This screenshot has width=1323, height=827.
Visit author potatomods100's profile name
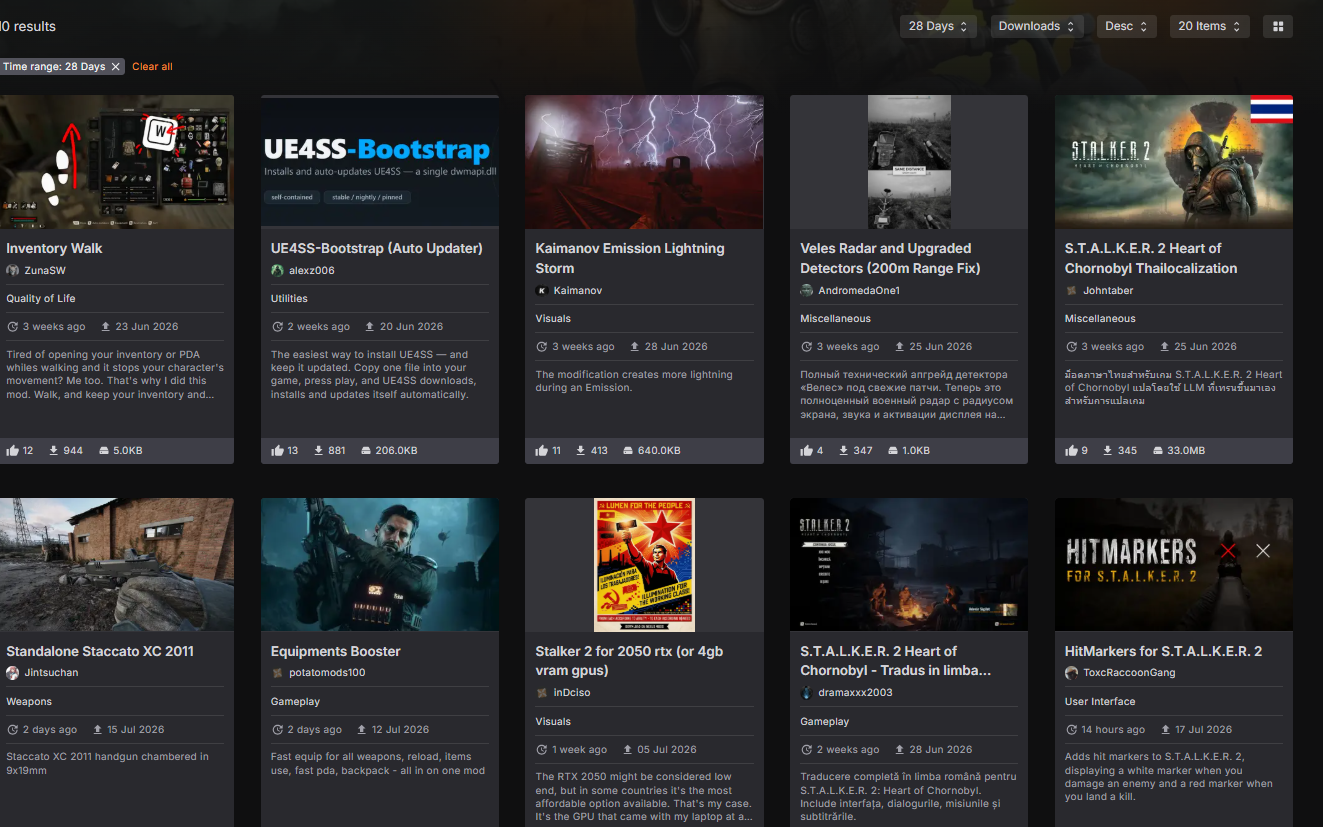327,673
